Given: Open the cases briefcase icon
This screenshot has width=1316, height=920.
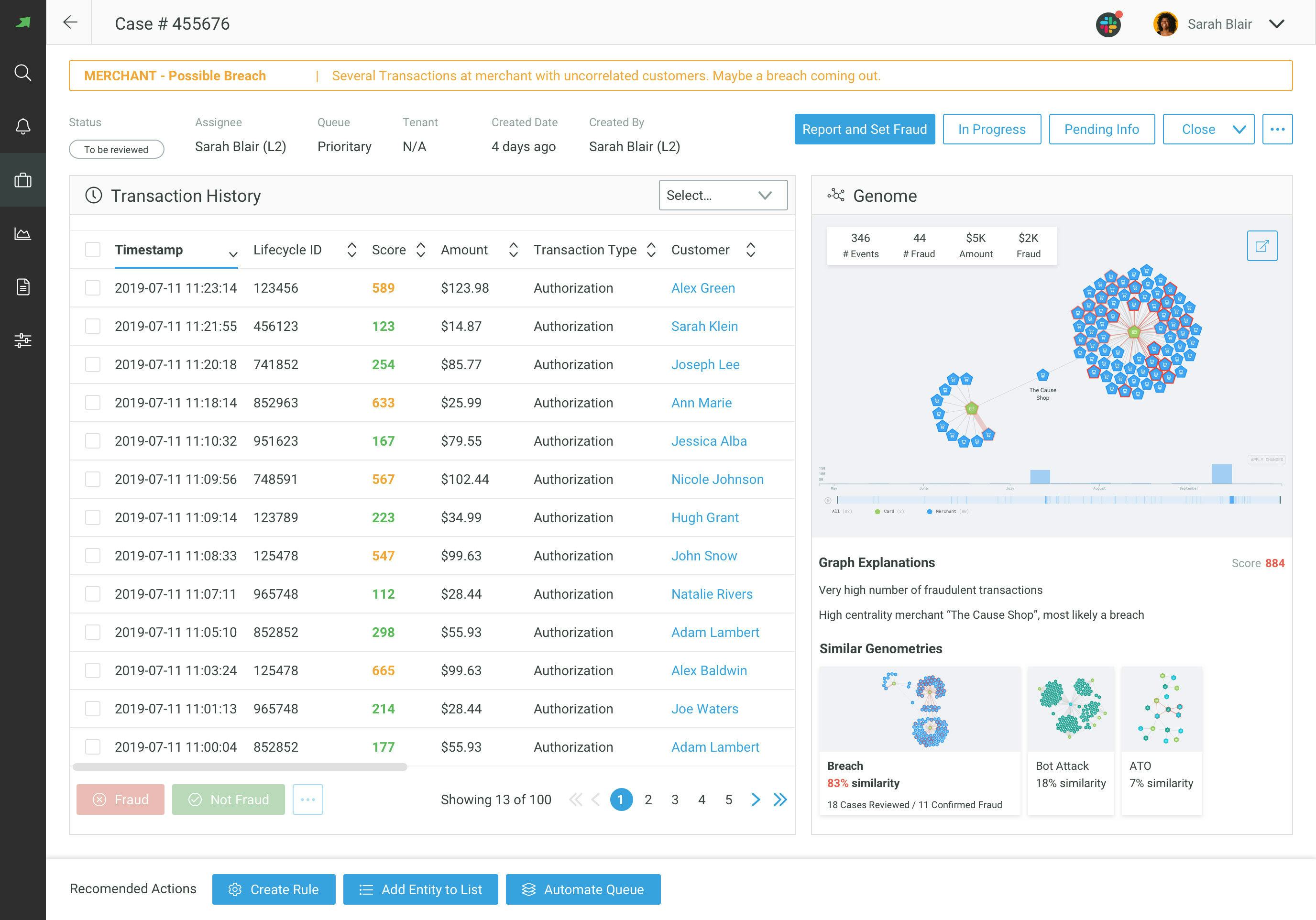Looking at the screenshot, I should pos(22,180).
